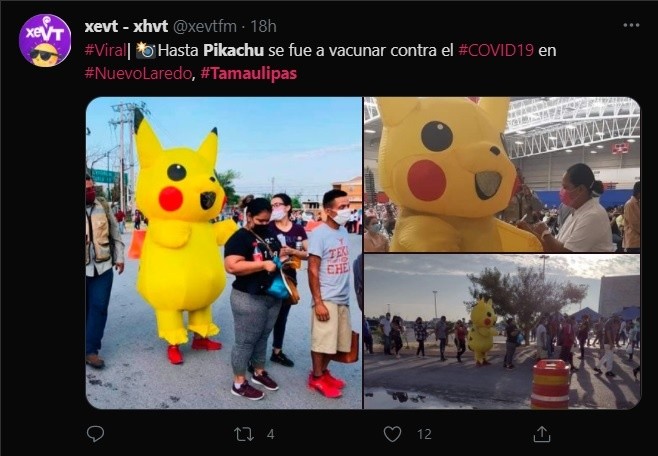
Task: Visit the @xevtfm handle
Action: [x=205, y=27]
